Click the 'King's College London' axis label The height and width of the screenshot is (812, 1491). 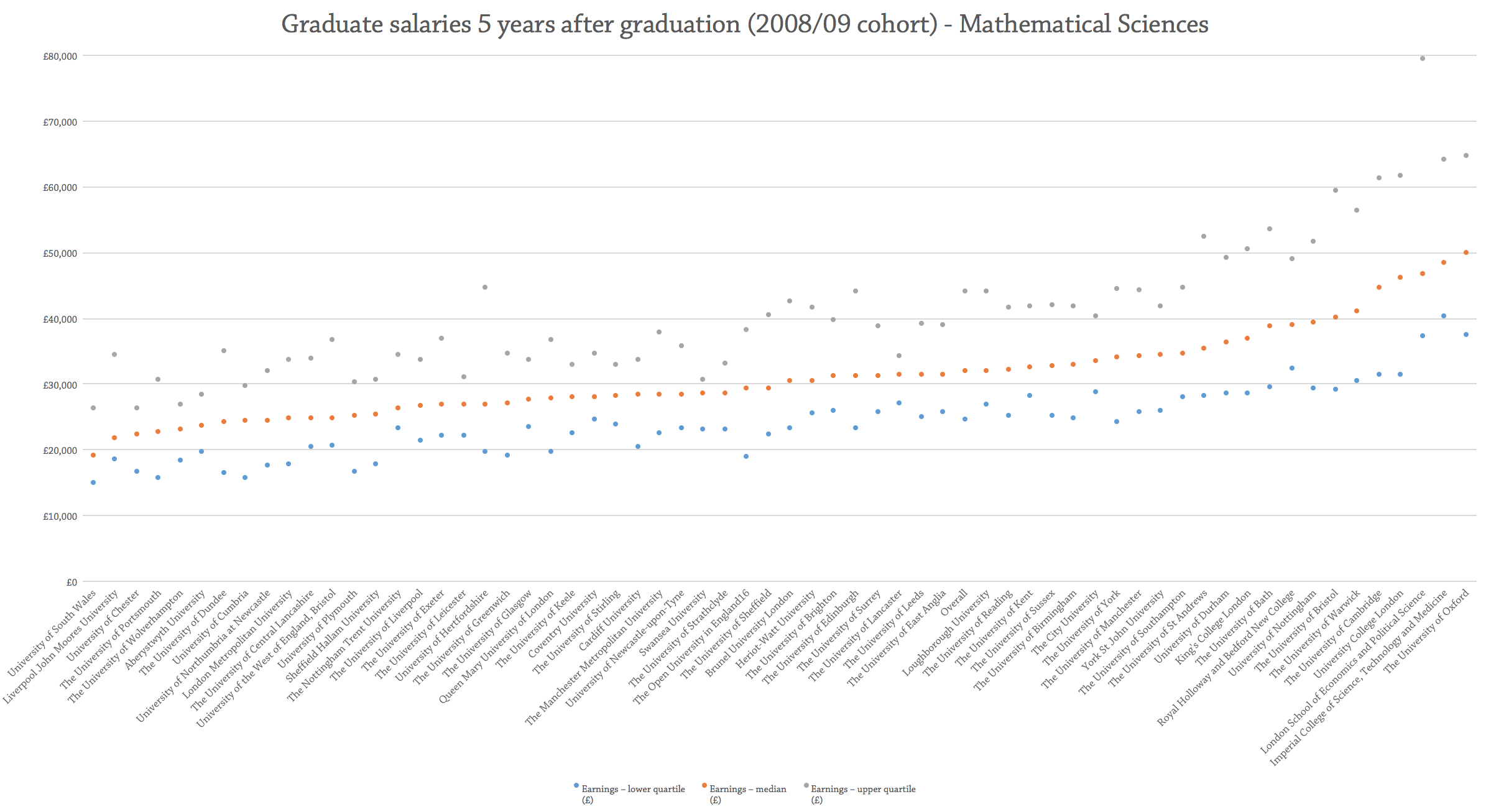coord(1213,627)
